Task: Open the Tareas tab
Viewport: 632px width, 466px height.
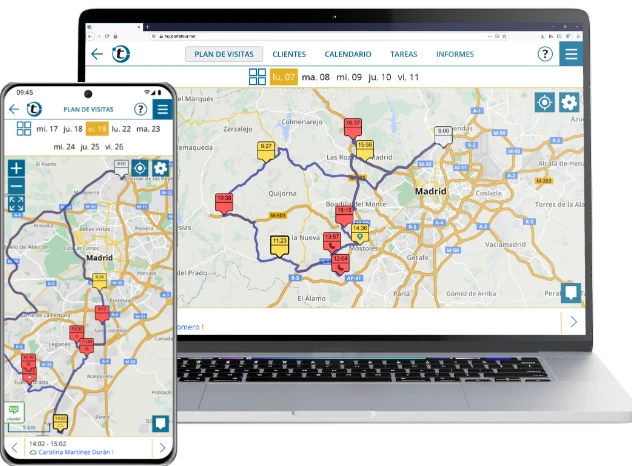Action: tap(403, 54)
